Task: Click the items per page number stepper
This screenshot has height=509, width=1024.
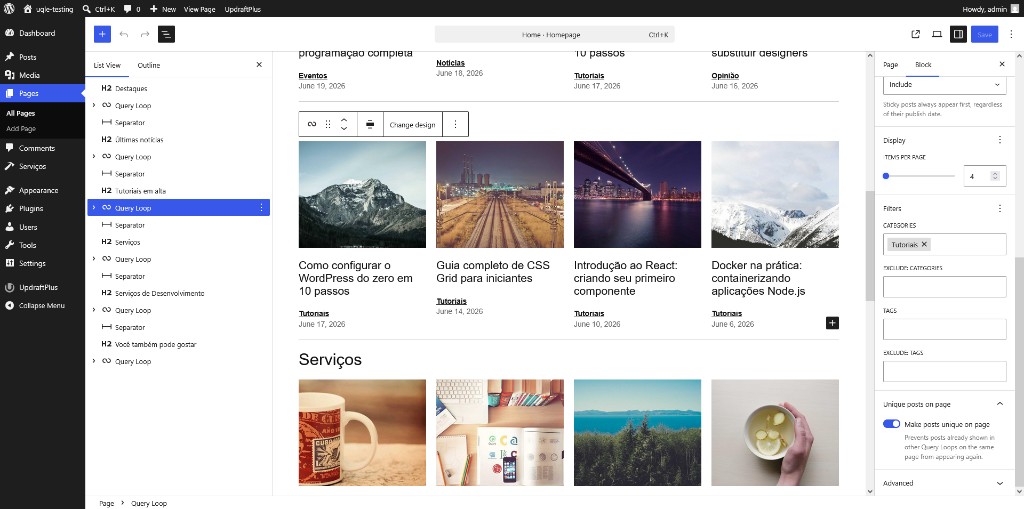Action: coord(995,176)
